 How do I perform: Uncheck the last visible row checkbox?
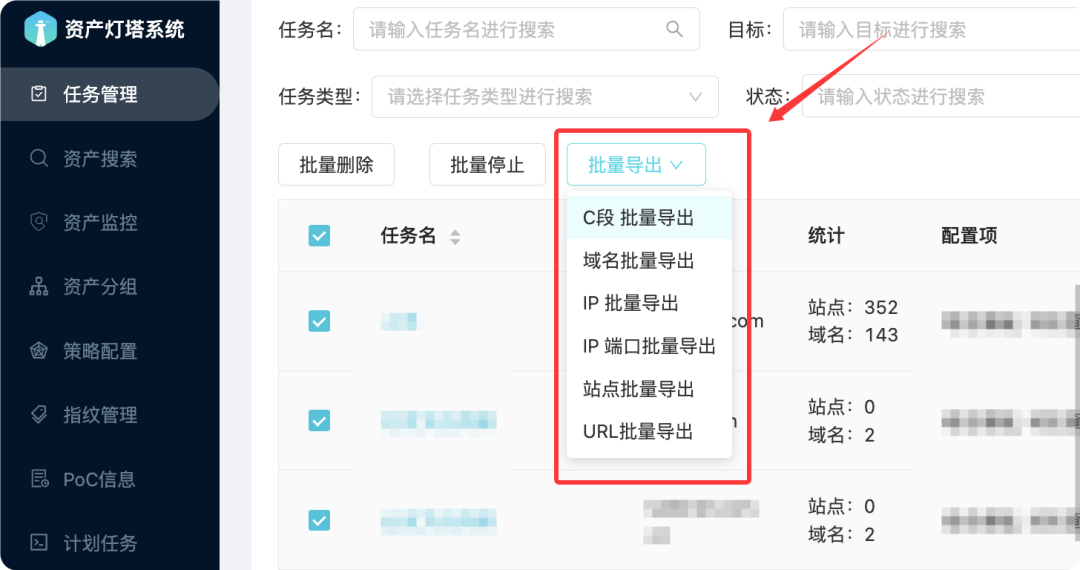319,520
